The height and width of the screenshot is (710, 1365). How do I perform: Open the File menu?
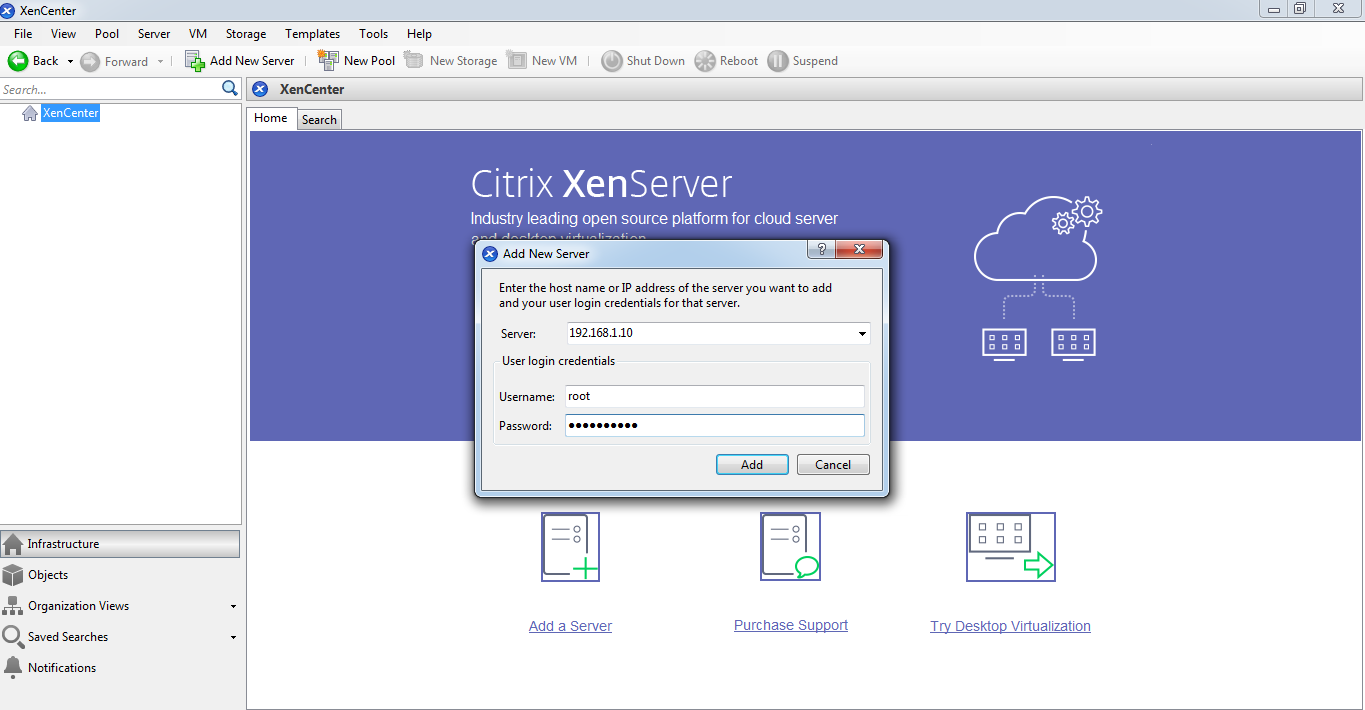[23, 34]
